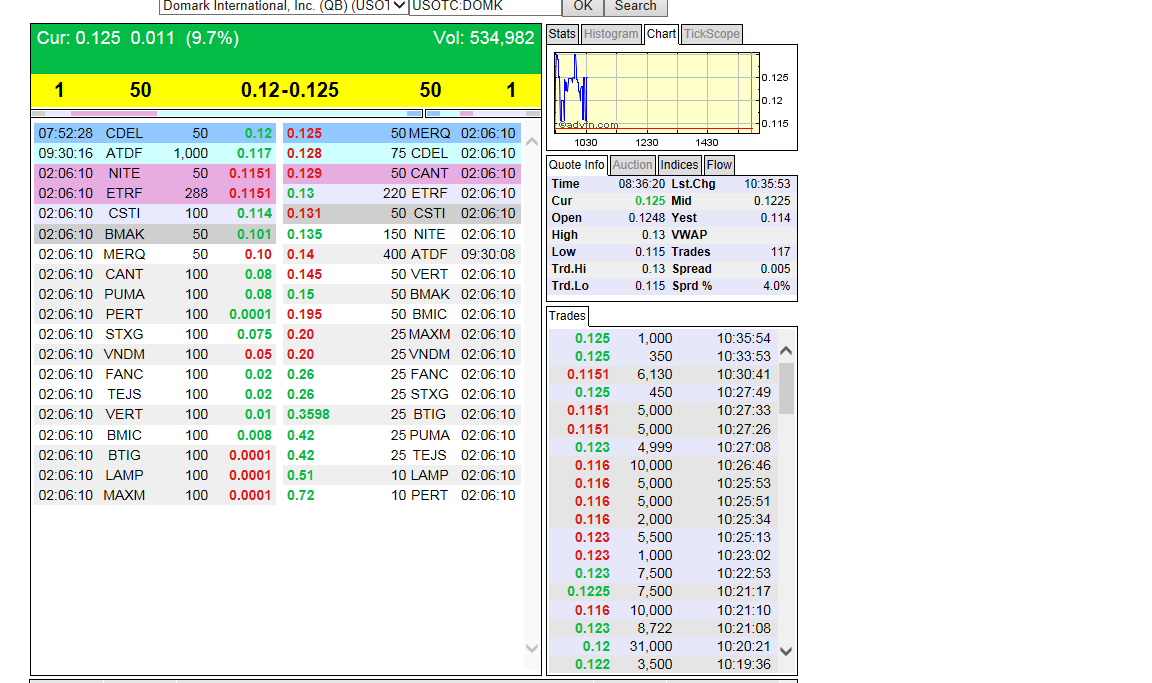The width and height of the screenshot is (1152, 683).
Task: Click the scroll-up arrow in Trades panel
Action: pyautogui.click(x=785, y=351)
